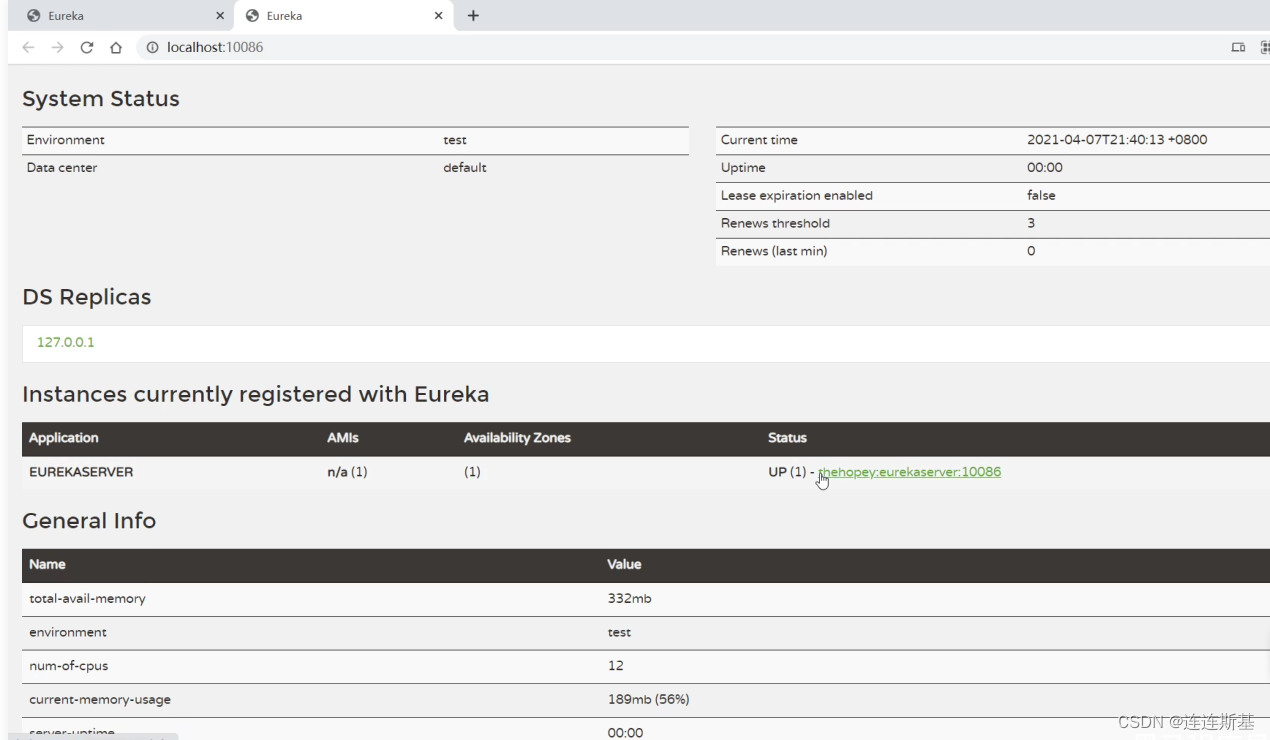This screenshot has height=740, width=1270.
Task: Click the DS Replicas heading
Action: tap(87, 297)
